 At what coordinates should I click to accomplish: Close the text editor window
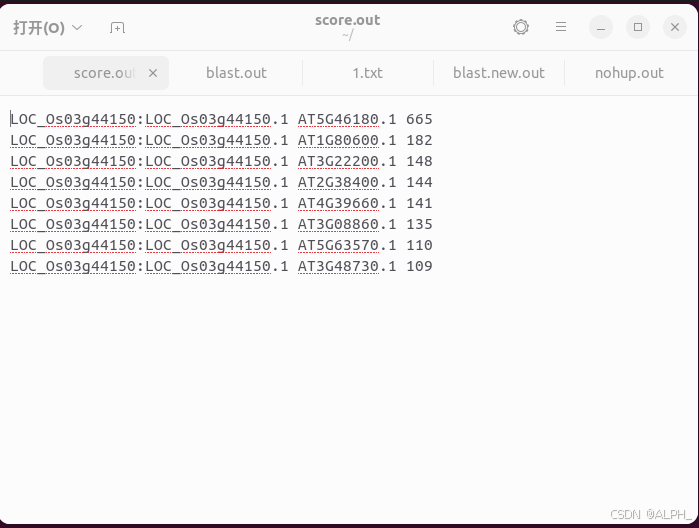point(675,27)
